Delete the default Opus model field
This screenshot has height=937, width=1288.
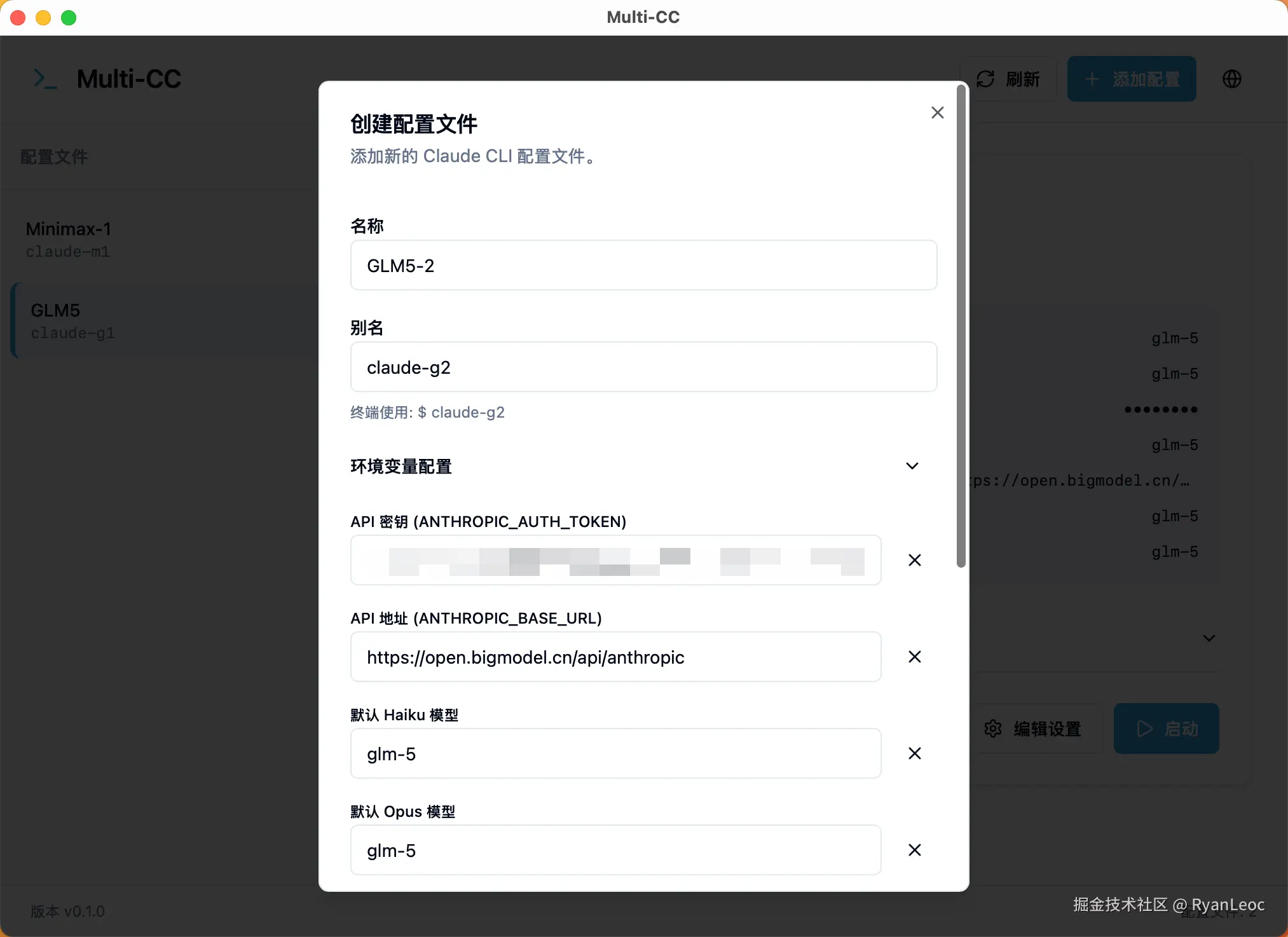coord(914,850)
